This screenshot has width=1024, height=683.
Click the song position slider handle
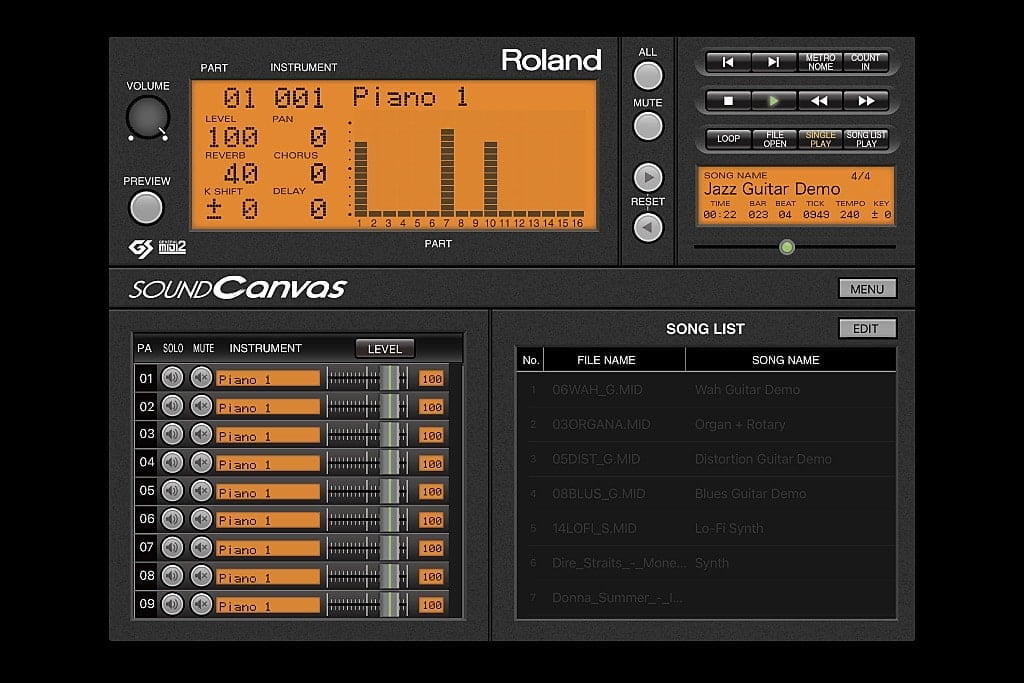click(x=787, y=247)
